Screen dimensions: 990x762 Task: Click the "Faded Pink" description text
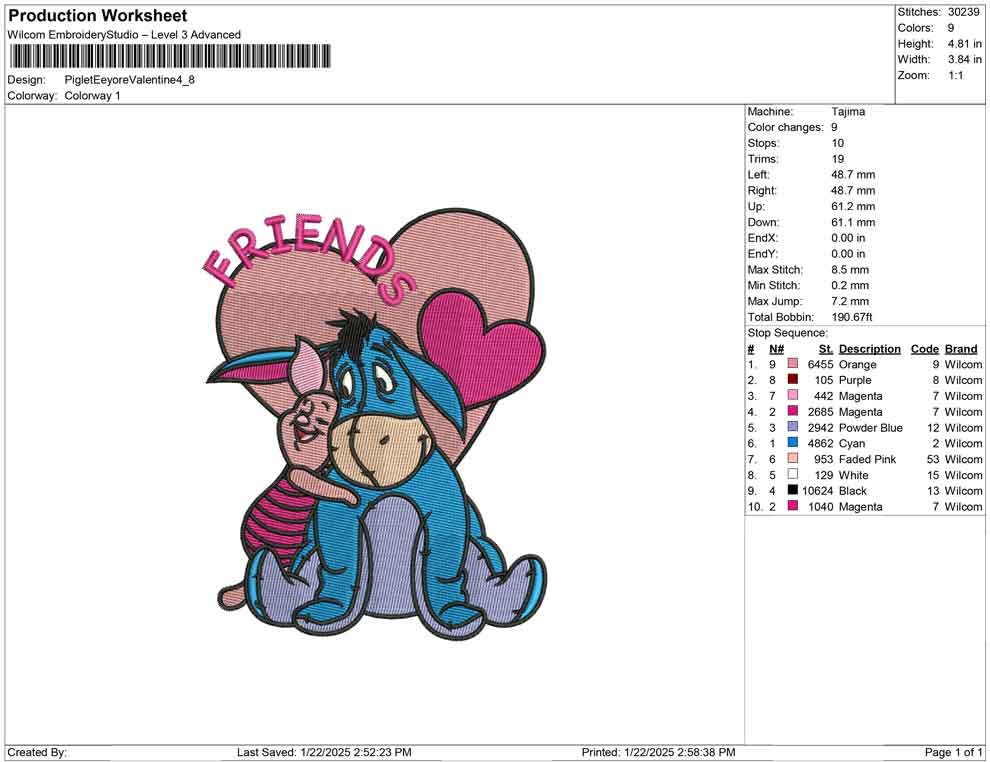868,459
